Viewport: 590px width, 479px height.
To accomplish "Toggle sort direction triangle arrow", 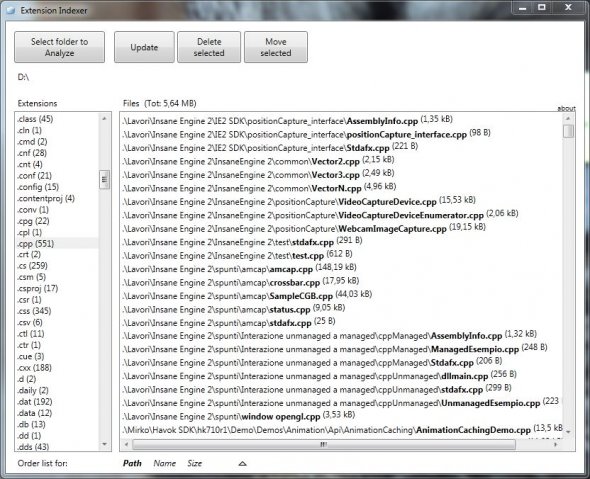I will (242, 464).
